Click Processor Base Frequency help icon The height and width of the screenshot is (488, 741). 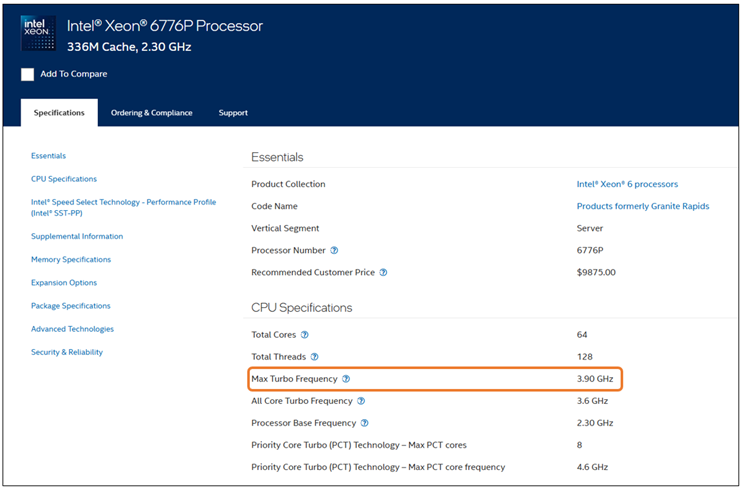point(364,423)
